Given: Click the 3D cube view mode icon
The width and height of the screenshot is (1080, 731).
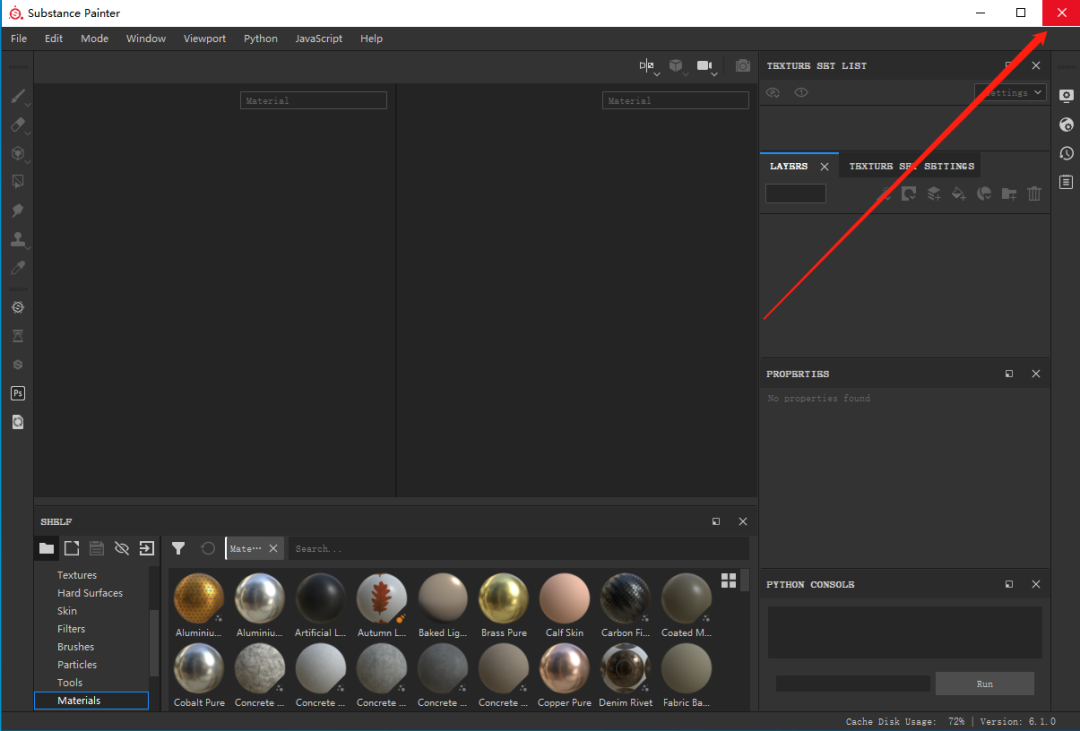Looking at the screenshot, I should tap(676, 65).
